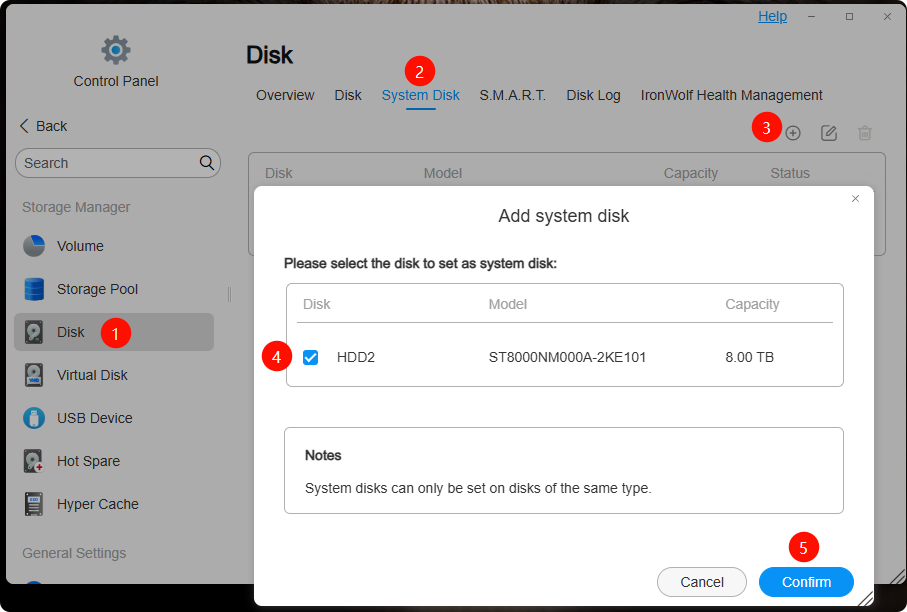Screen dimensions: 907x612
Task: Open the Help link
Action: [772, 16]
